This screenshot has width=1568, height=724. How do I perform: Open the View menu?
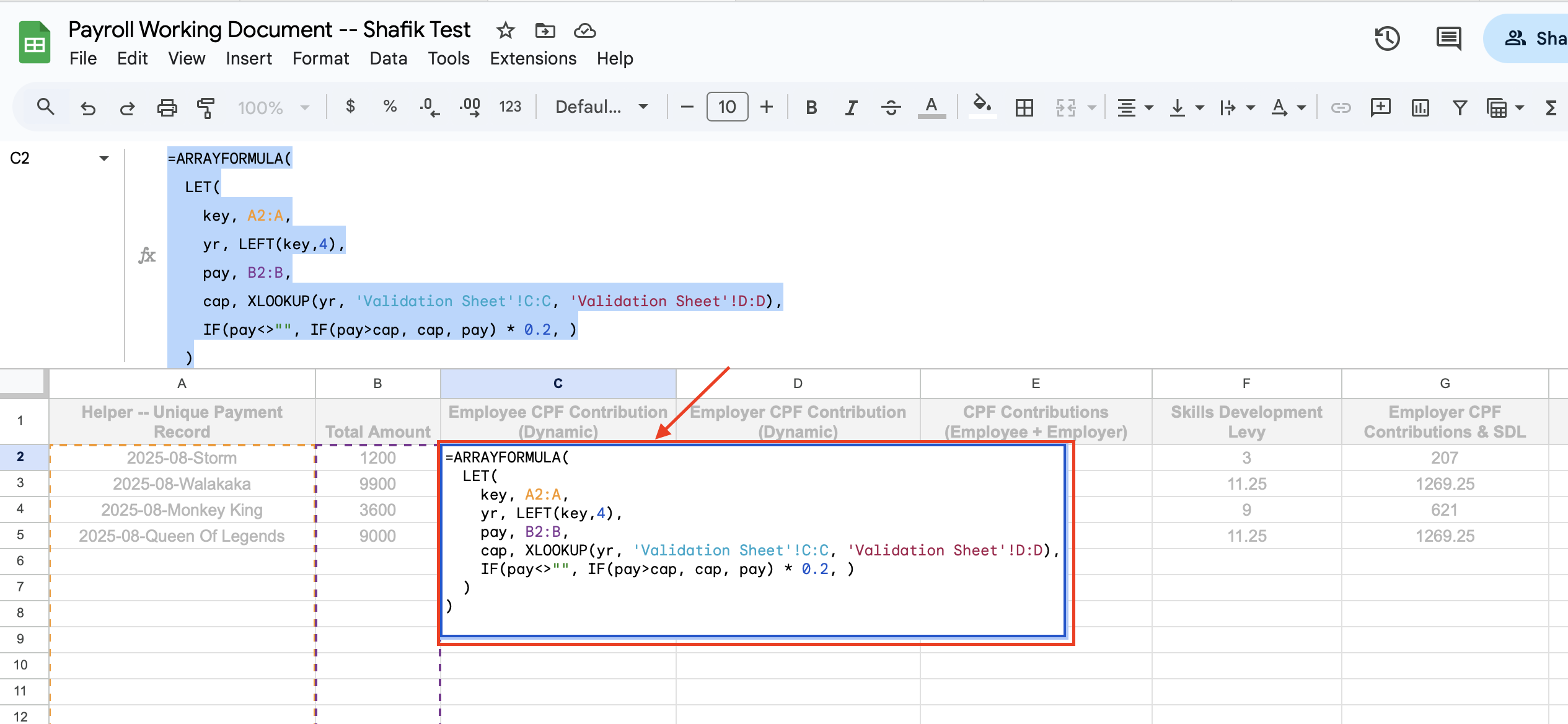tap(187, 58)
